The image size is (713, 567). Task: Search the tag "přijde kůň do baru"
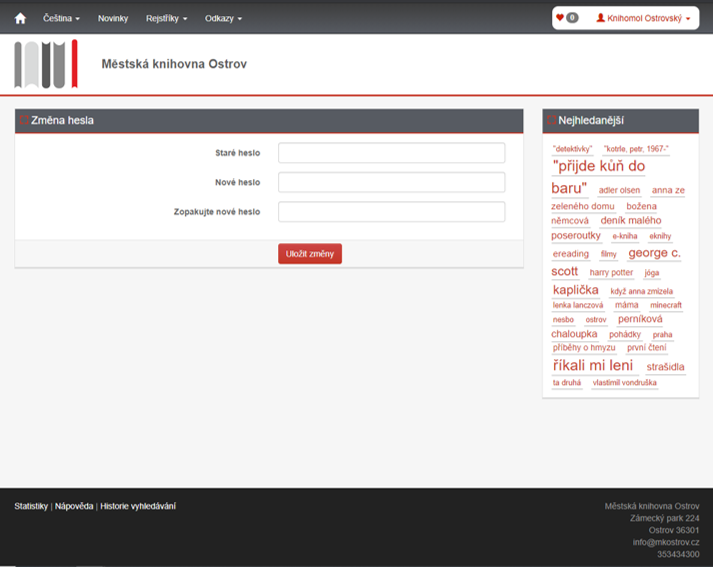coord(598,167)
